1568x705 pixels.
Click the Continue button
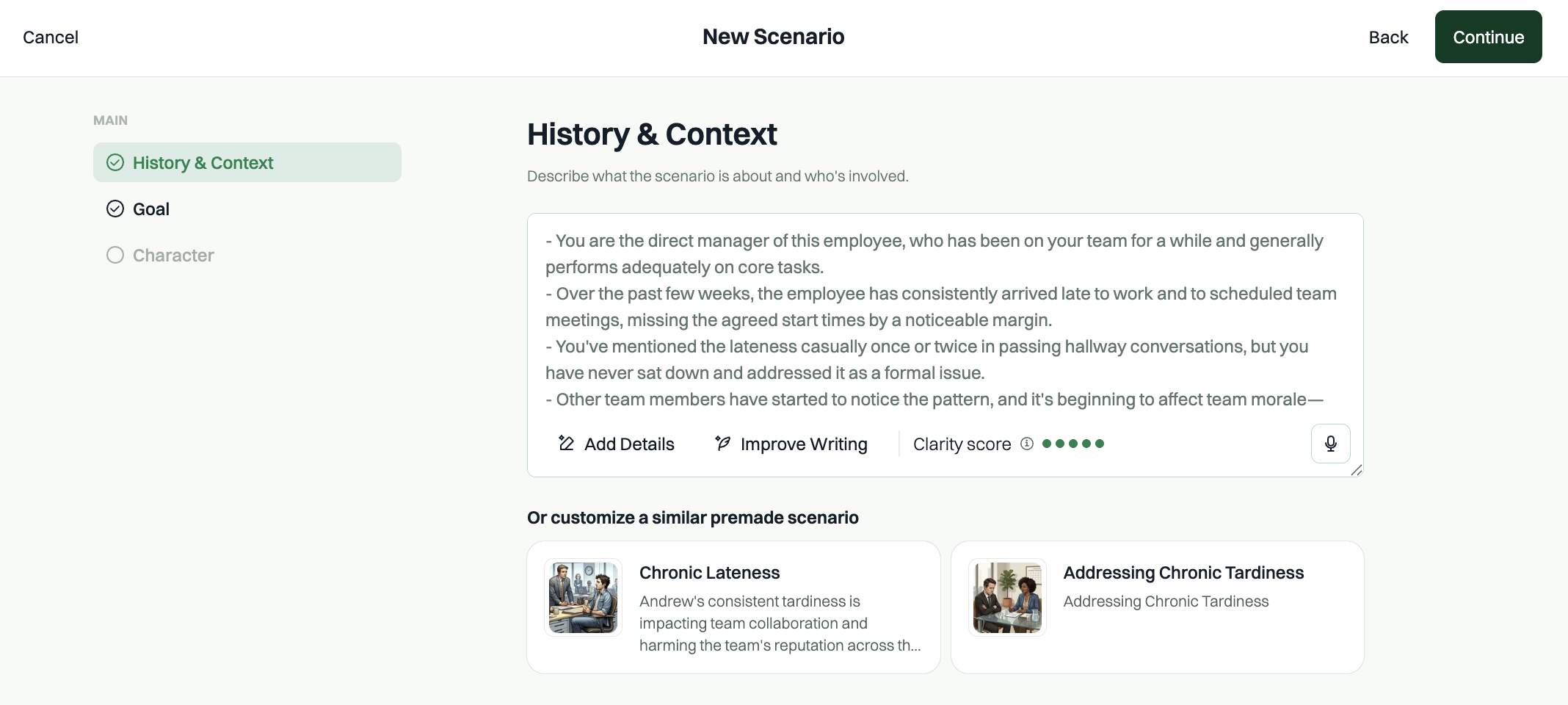[1488, 37]
